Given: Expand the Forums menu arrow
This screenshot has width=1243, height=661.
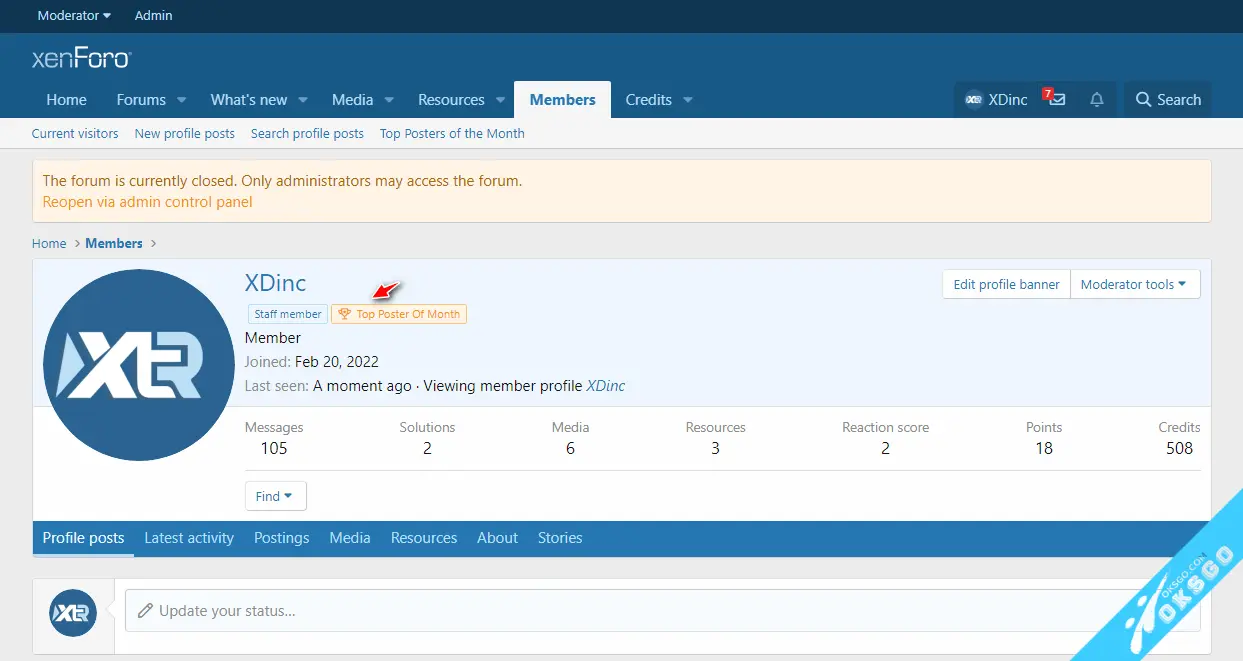Looking at the screenshot, I should (182, 100).
